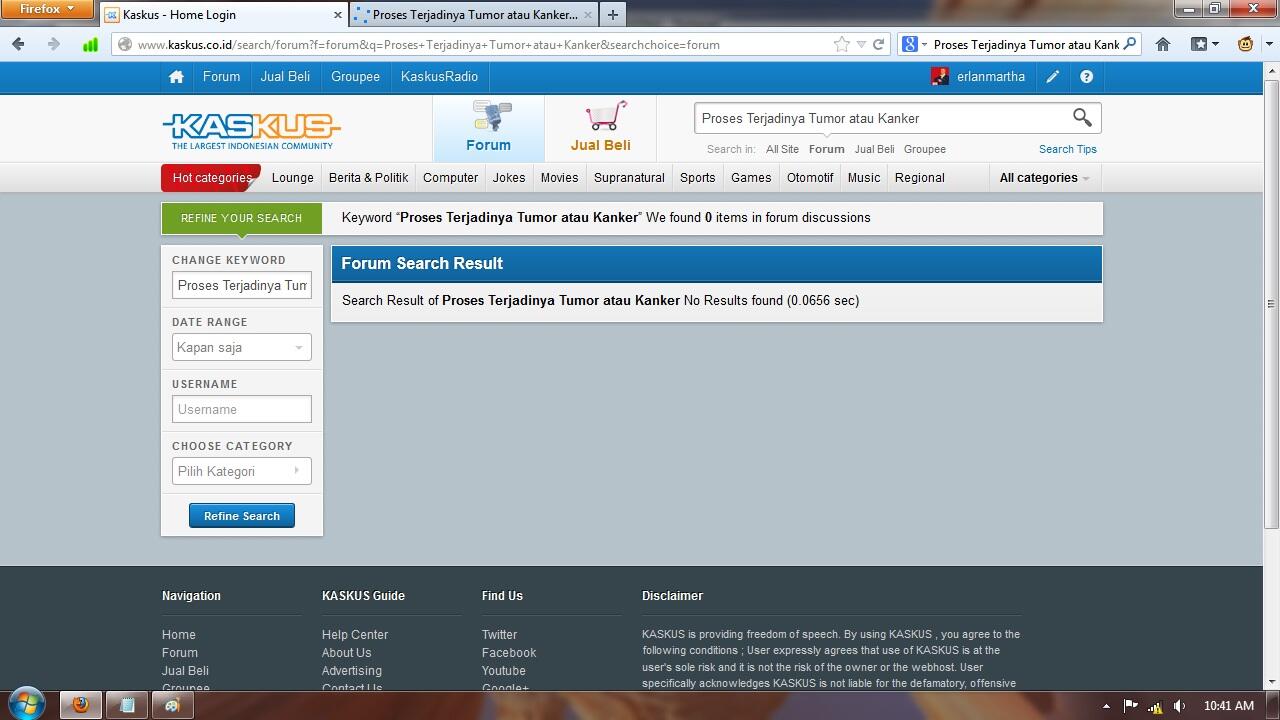Open Twitter footer link

[x=499, y=635]
